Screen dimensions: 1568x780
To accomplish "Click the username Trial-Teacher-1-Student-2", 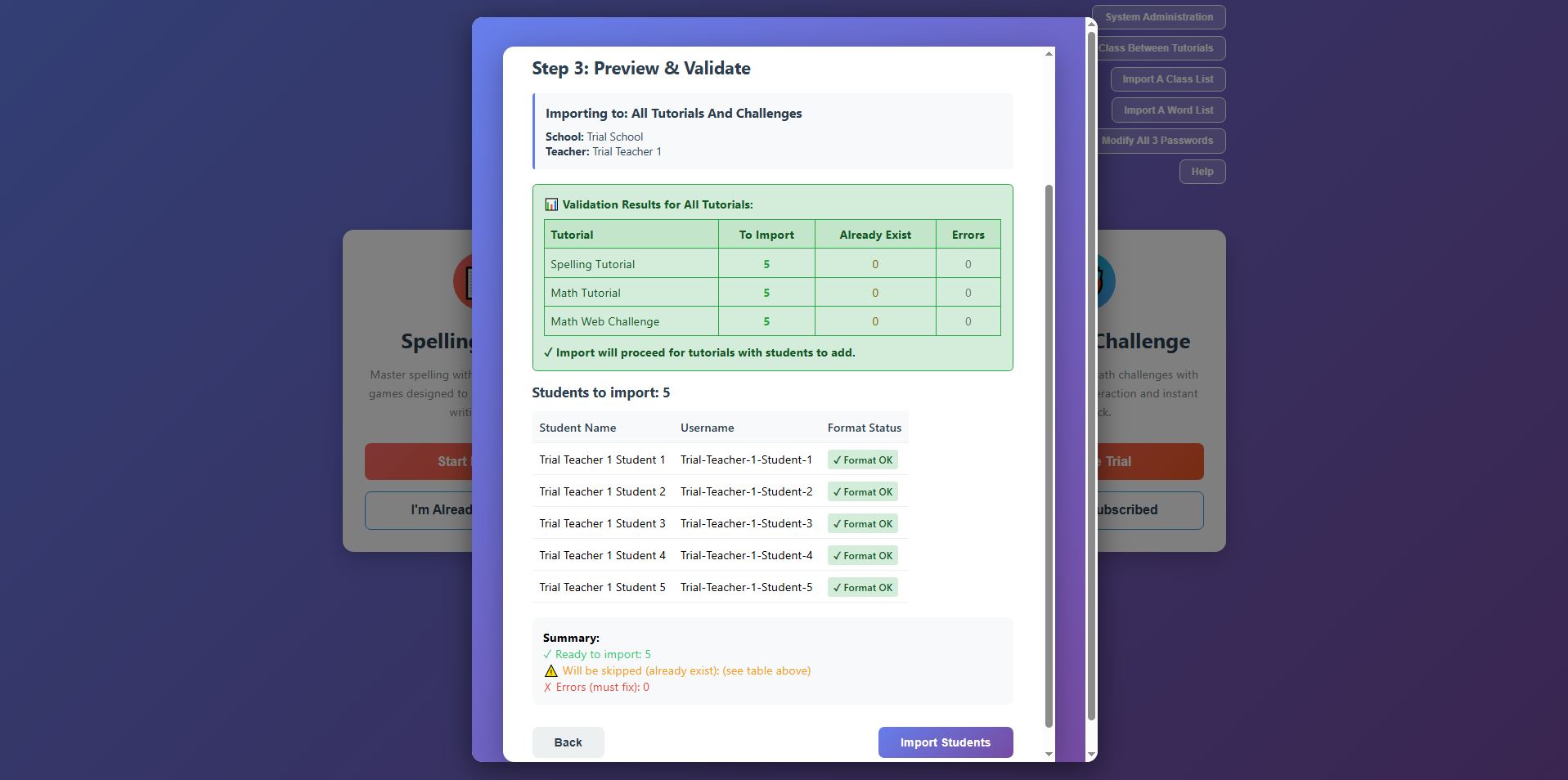I will pyautogui.click(x=745, y=491).
